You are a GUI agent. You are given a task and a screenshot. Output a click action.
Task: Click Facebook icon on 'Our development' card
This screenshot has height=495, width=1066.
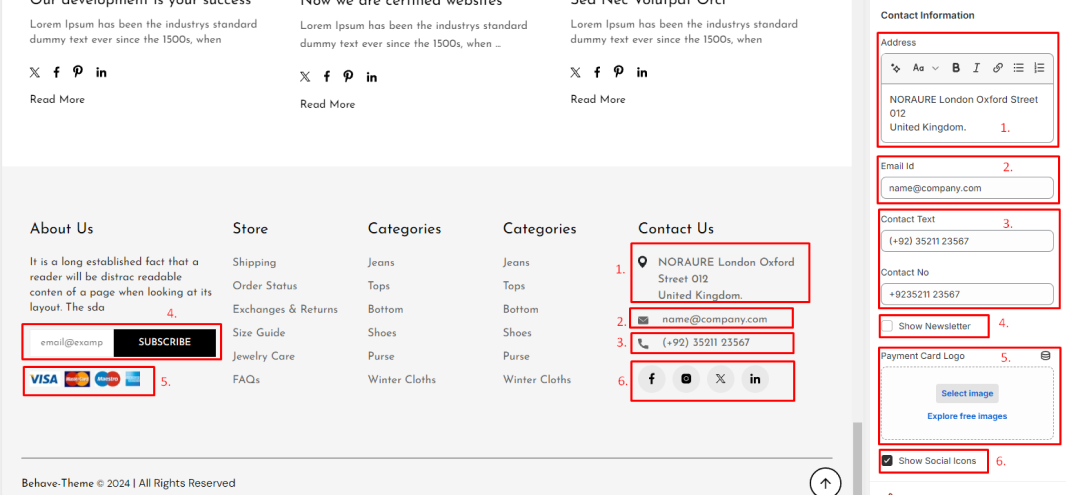(x=56, y=72)
